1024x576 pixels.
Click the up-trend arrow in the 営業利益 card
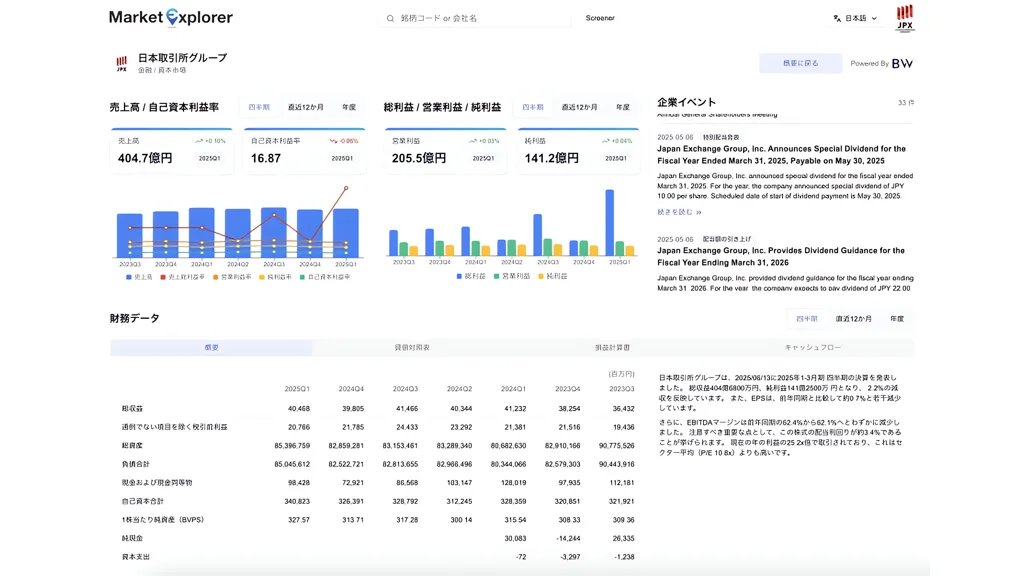(473, 141)
